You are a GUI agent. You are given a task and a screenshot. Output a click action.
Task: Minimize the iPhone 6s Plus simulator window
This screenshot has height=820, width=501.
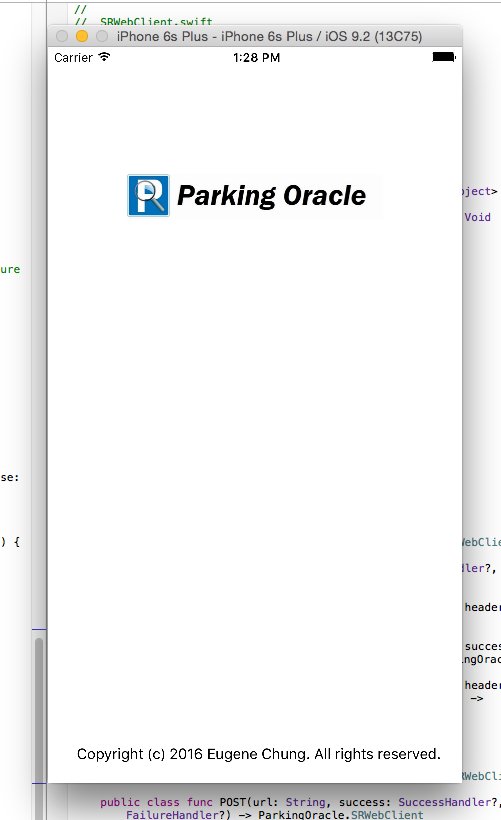coord(82,36)
